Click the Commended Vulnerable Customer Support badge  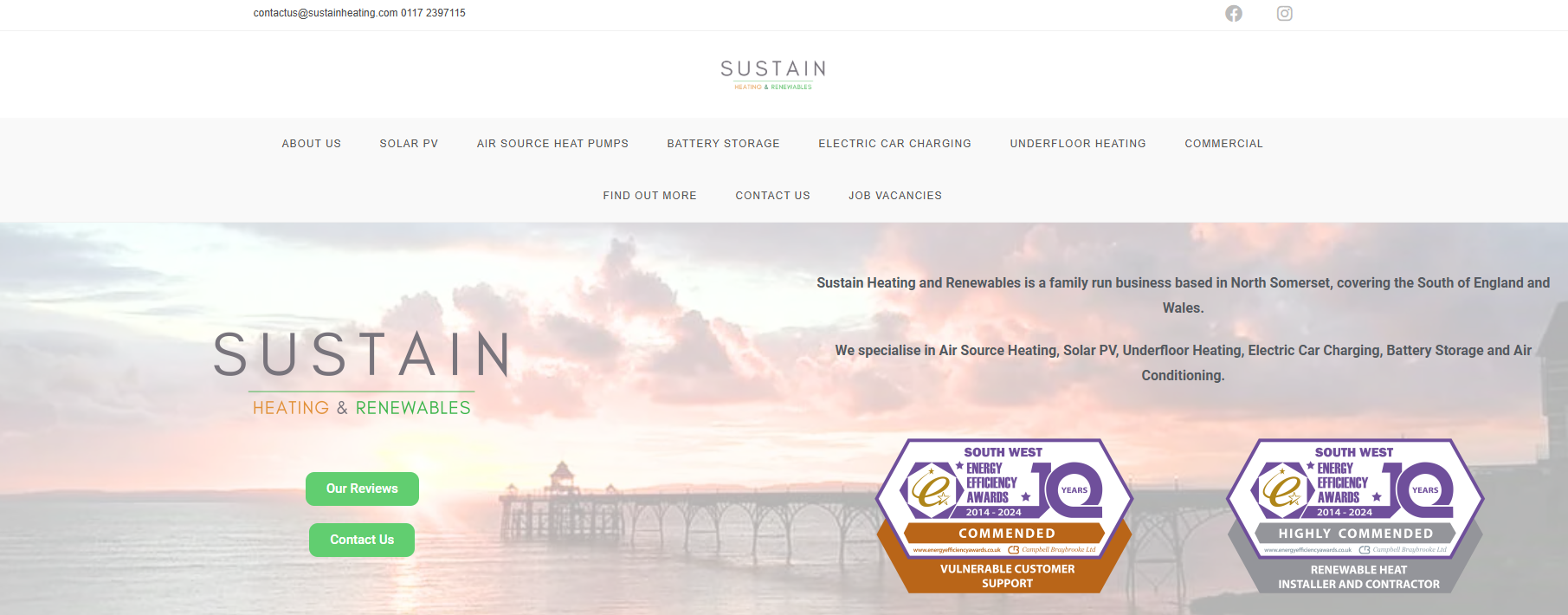(x=1004, y=516)
